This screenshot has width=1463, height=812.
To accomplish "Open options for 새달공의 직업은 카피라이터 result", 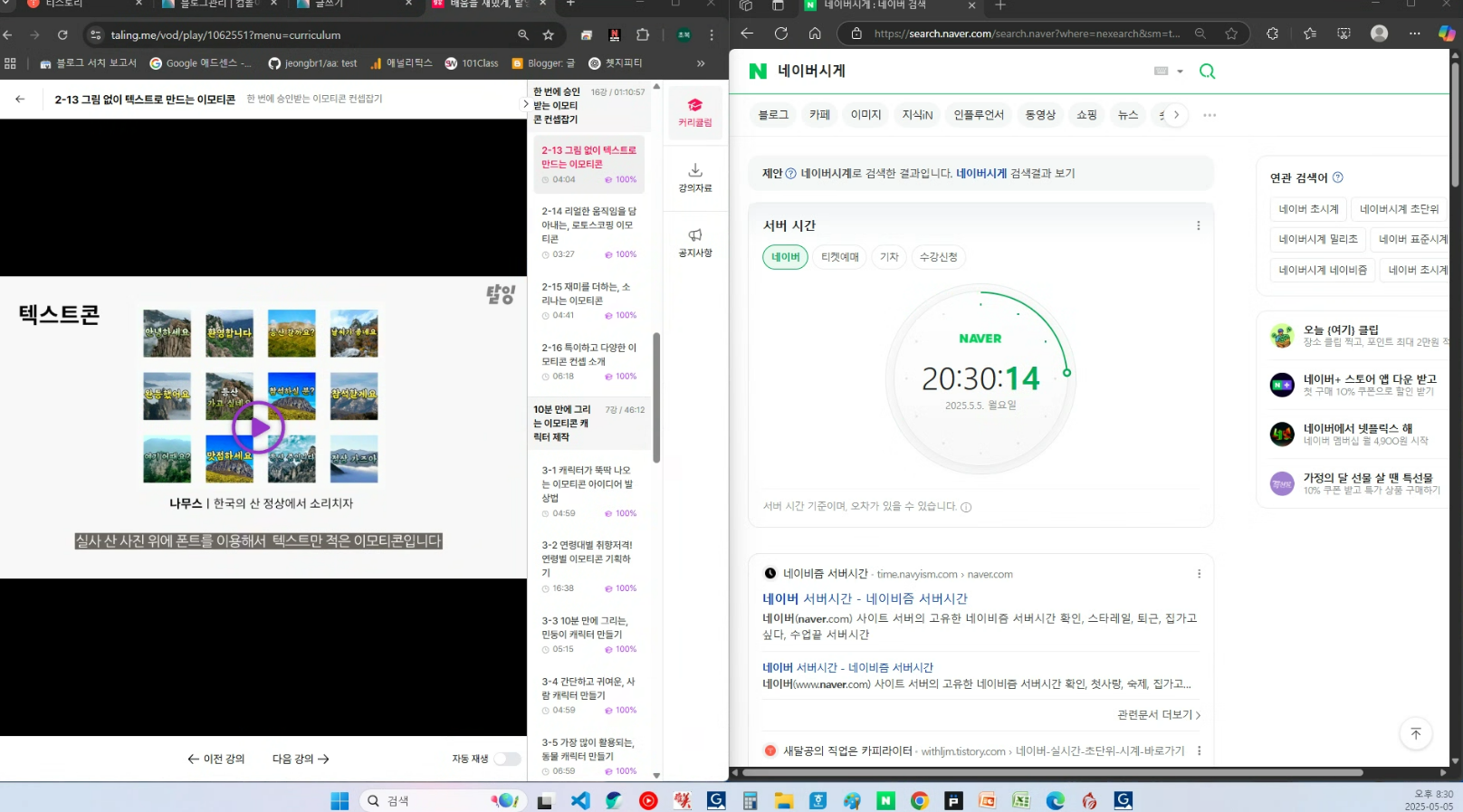I will [x=1199, y=751].
